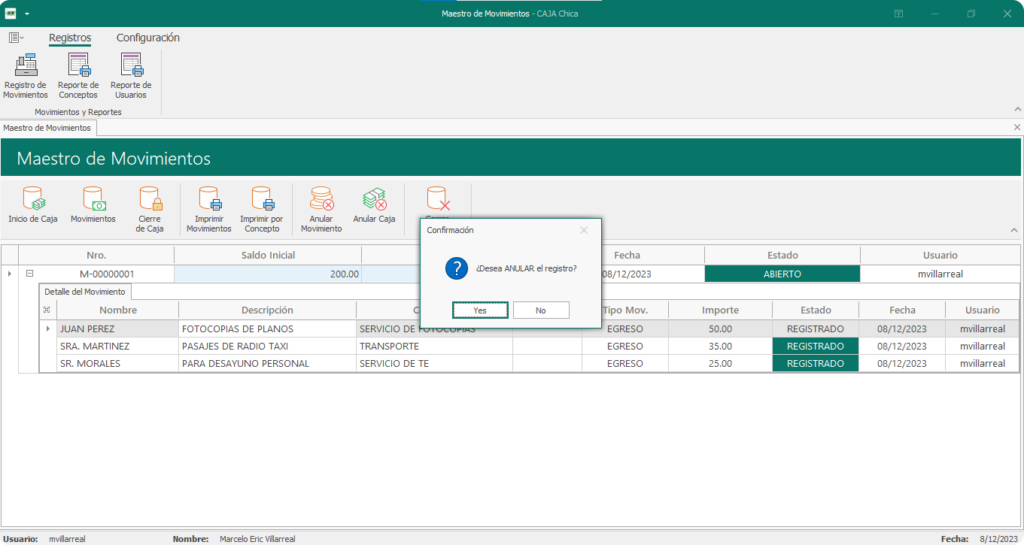This screenshot has width=1024, height=545.
Task: Click Imprimir por Concepto icon
Action: (x=262, y=199)
